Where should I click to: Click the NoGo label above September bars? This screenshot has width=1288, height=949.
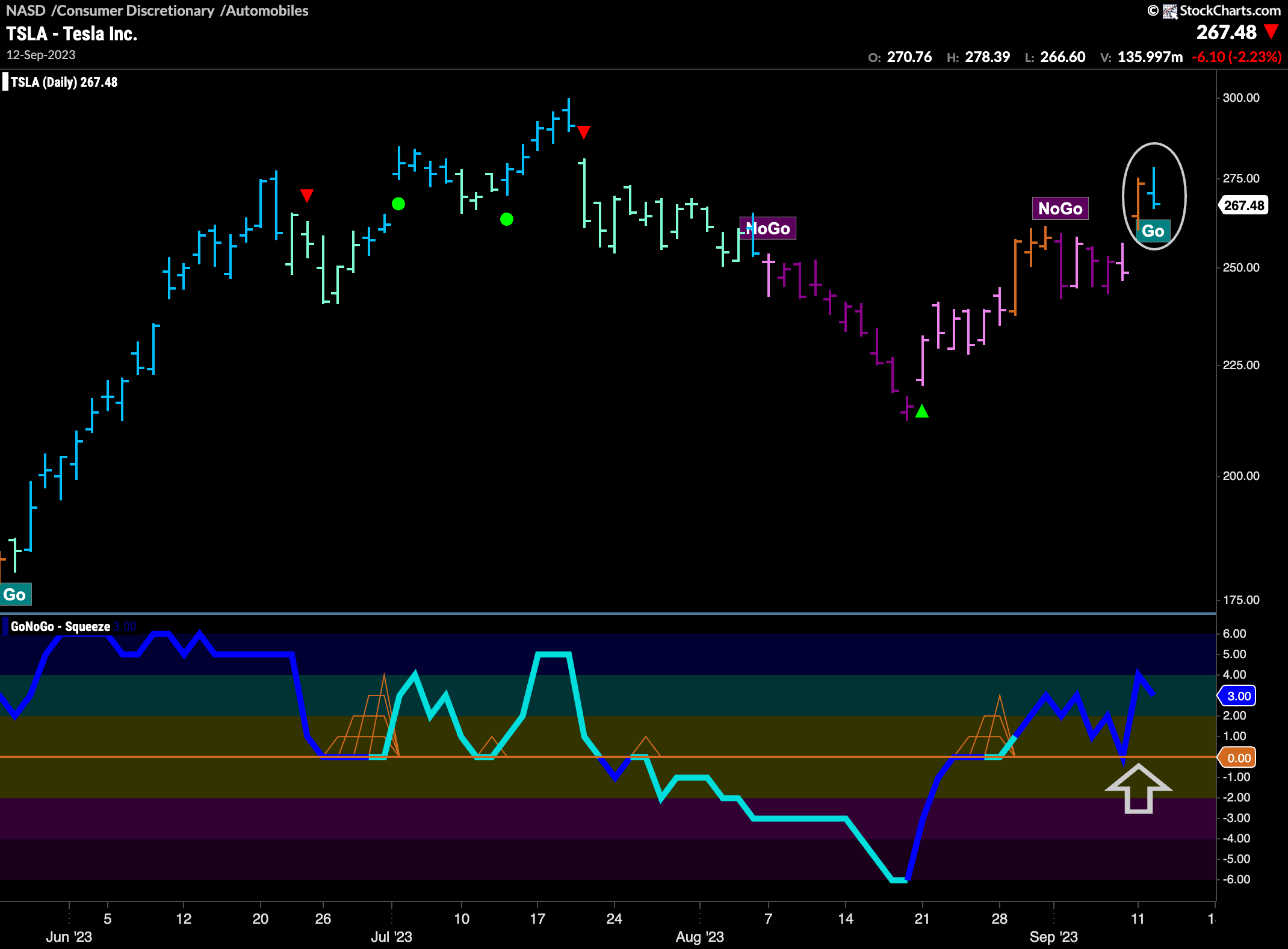(x=1060, y=208)
